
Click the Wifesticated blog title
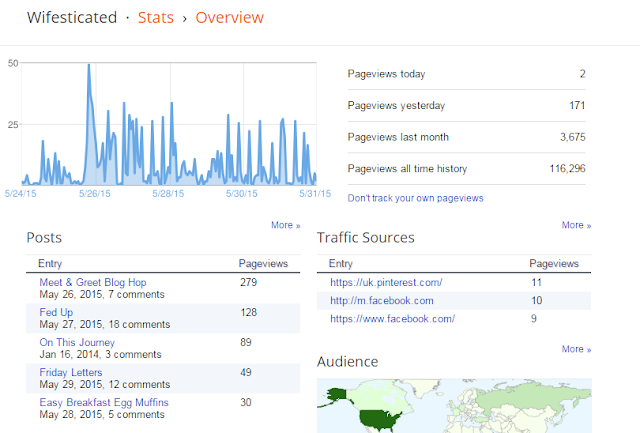coord(72,18)
